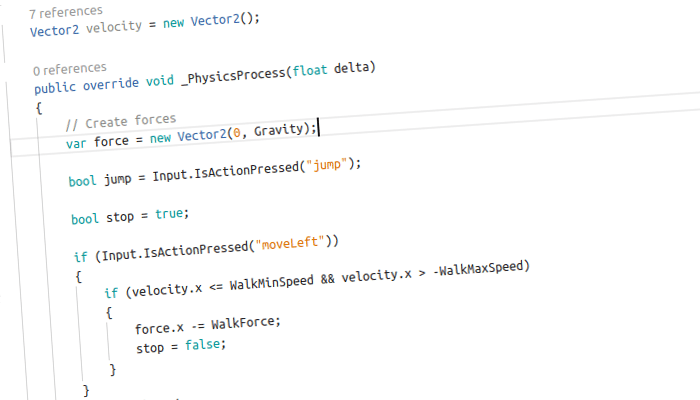
Task: Click 'WalkMinSpeed' in the if condition
Action: (271, 283)
